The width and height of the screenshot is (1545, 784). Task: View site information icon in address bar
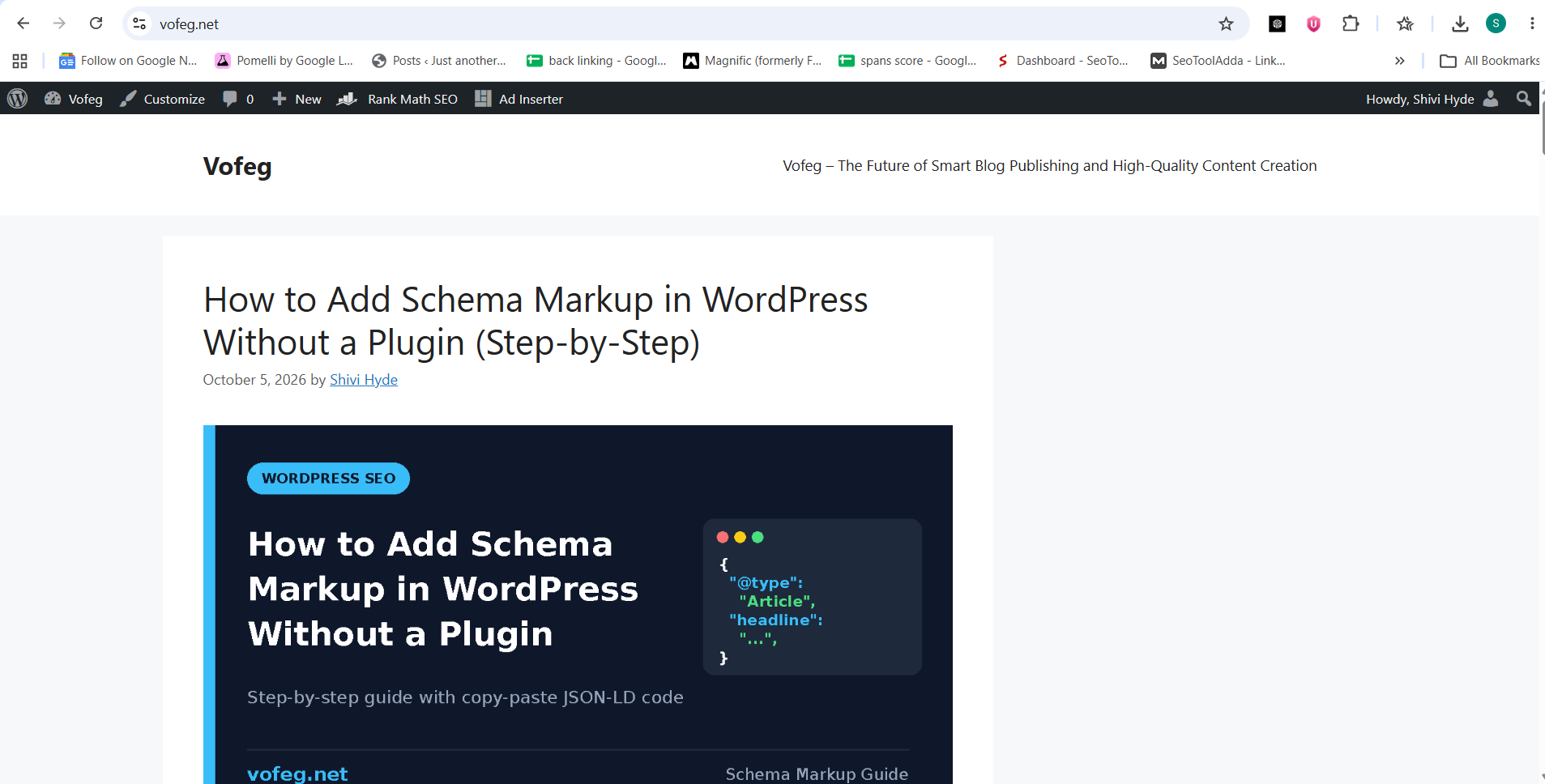click(139, 23)
